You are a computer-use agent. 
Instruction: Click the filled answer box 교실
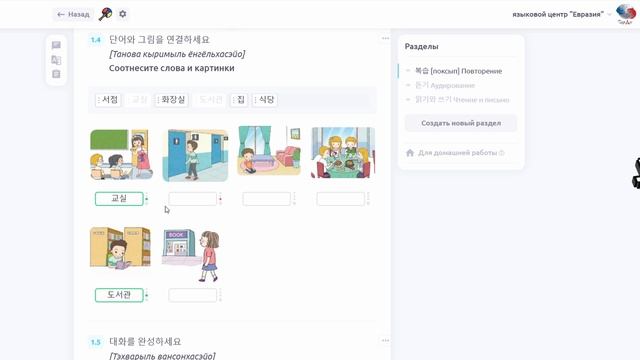tap(119, 199)
